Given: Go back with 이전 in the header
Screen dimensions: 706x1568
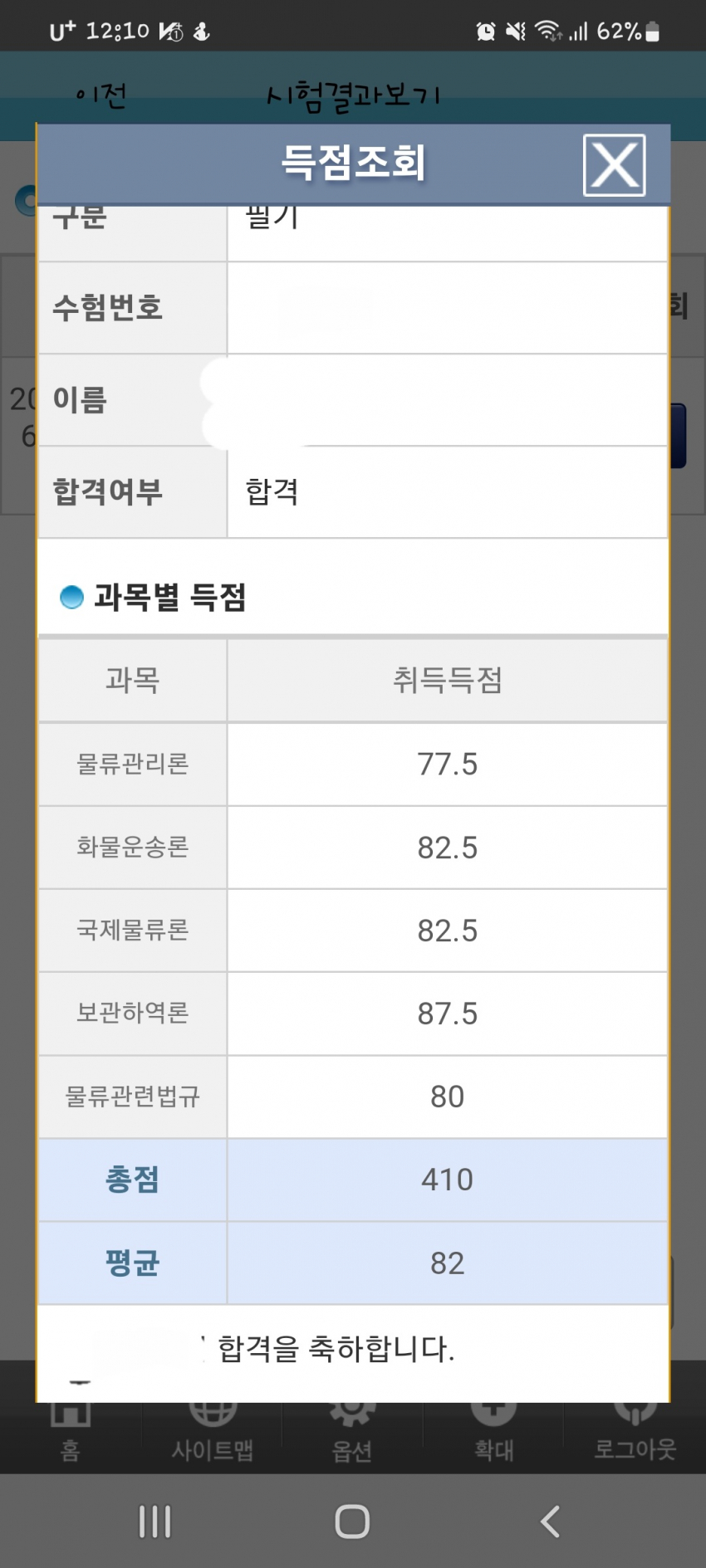Looking at the screenshot, I should tap(101, 96).
